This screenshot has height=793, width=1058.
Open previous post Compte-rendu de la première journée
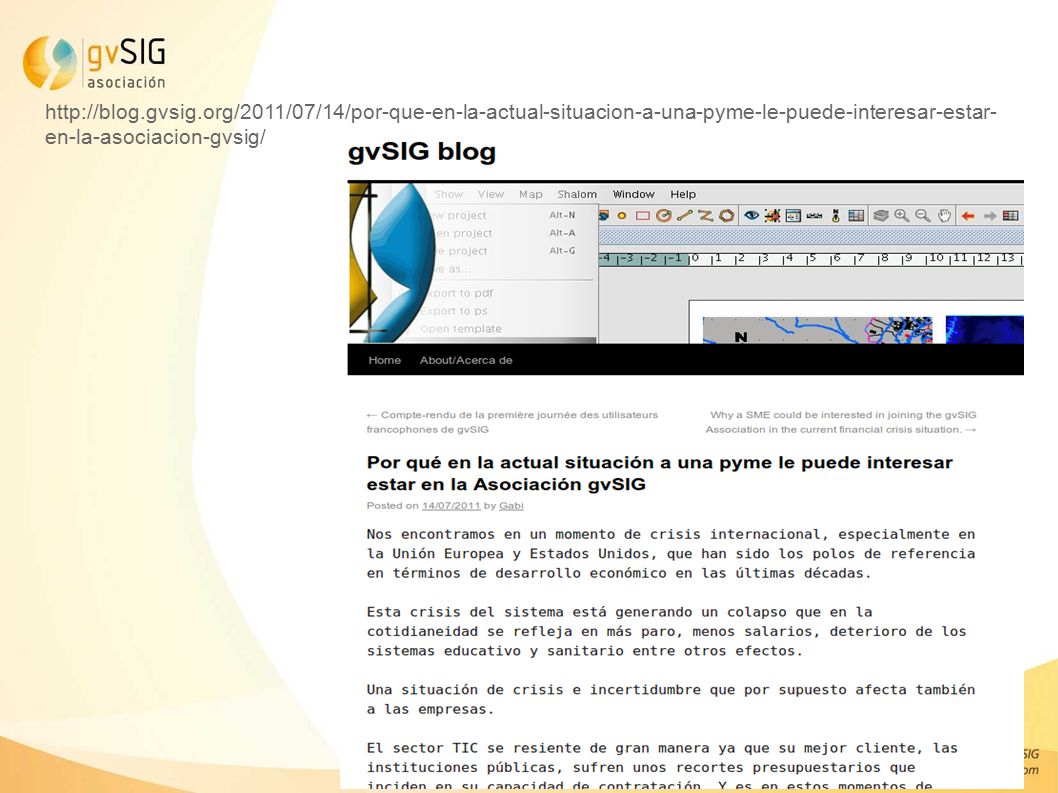pyautogui.click(x=512, y=422)
